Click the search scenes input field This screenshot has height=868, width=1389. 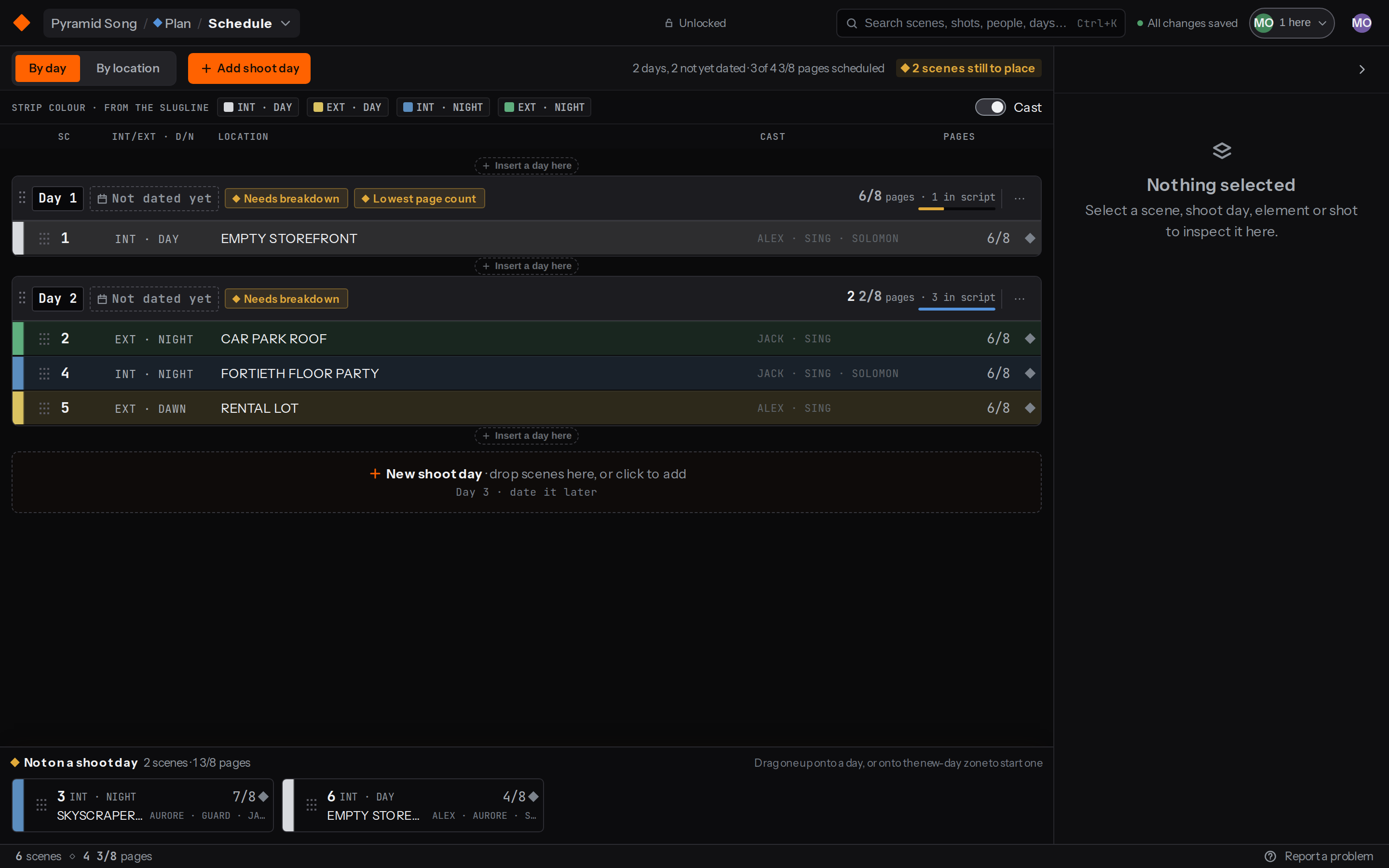coord(980,23)
